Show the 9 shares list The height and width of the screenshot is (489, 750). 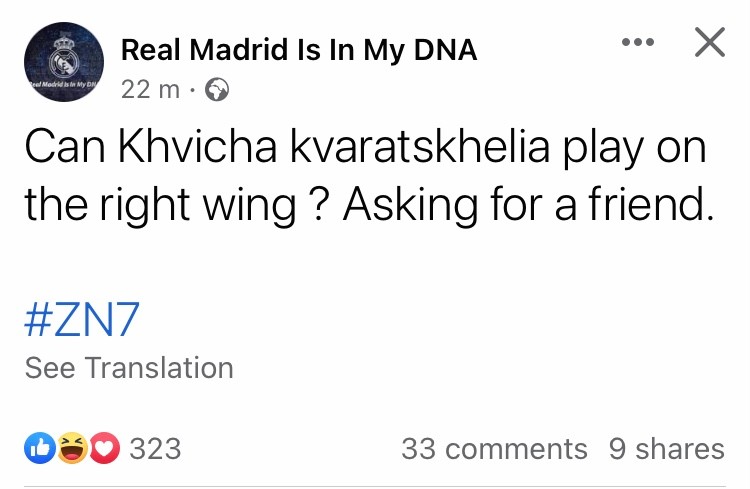(666, 449)
